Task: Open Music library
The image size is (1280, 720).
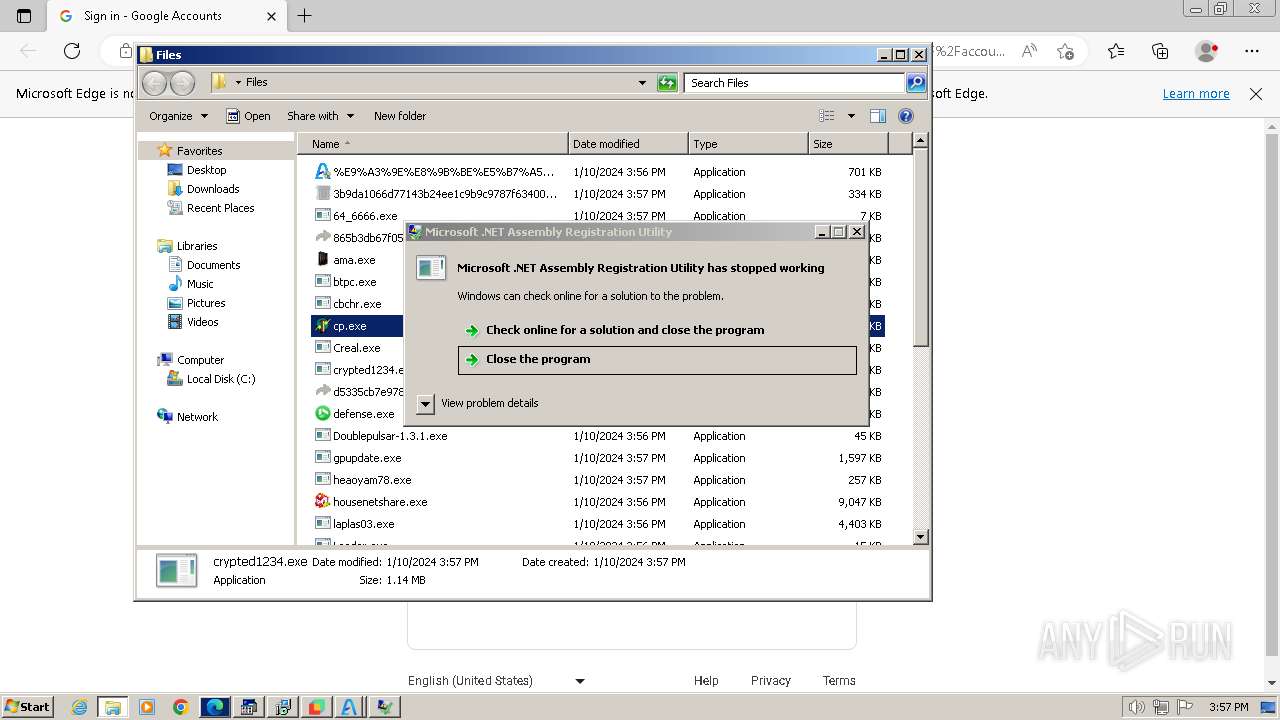Action: pos(200,284)
